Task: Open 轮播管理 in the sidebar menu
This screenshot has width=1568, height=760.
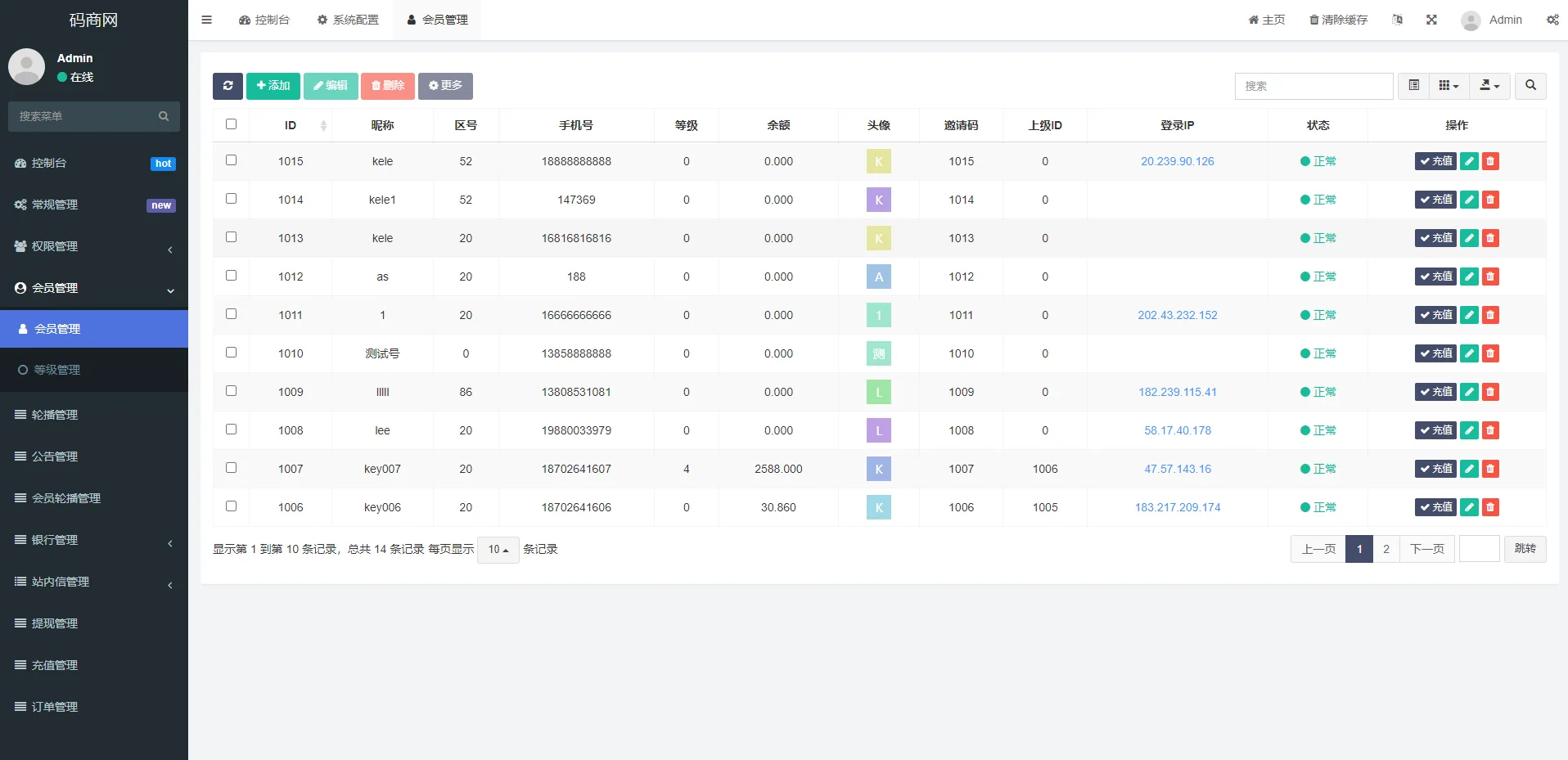Action: pyautogui.click(x=55, y=415)
